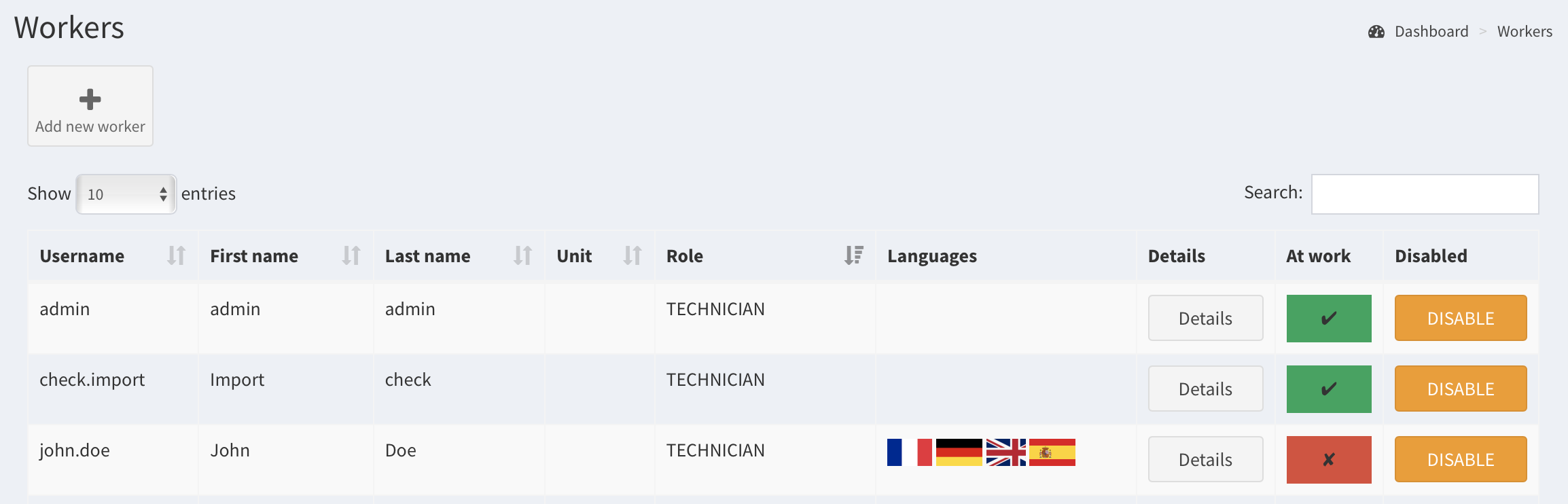Image resolution: width=1568 pixels, height=504 pixels.
Task: Focus the Search input field
Action: click(x=1425, y=194)
